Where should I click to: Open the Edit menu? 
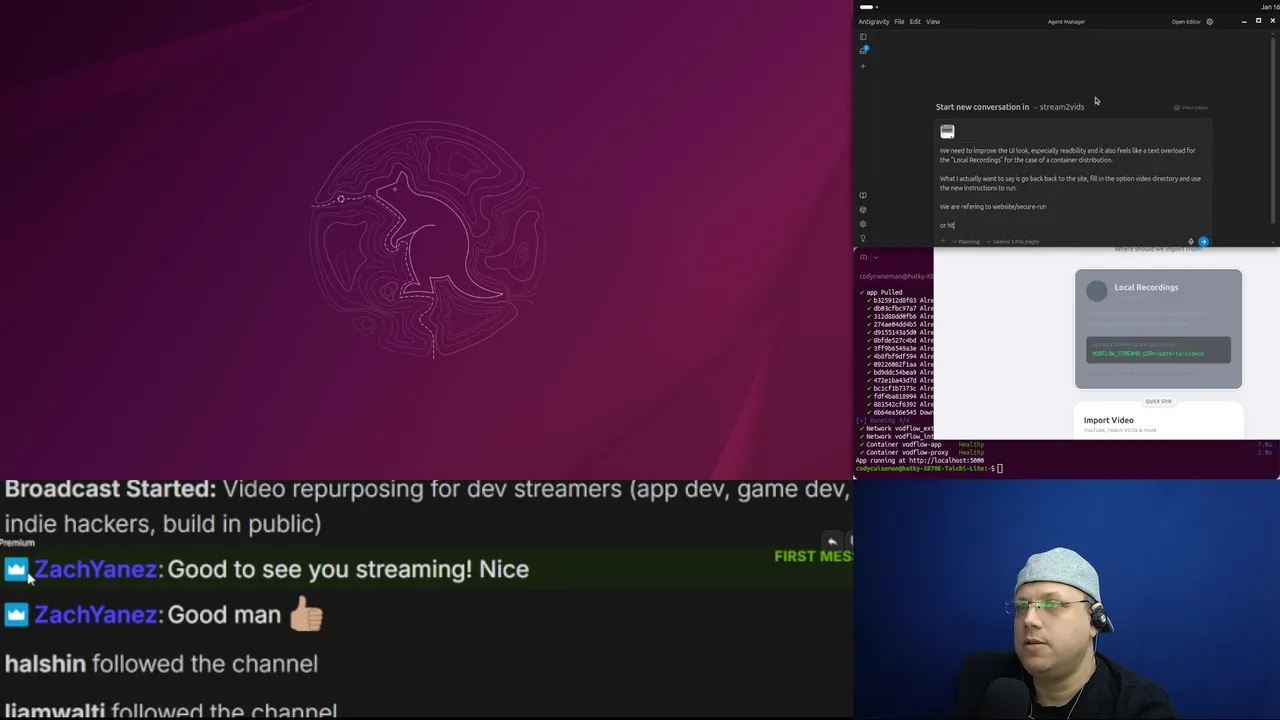(x=914, y=21)
